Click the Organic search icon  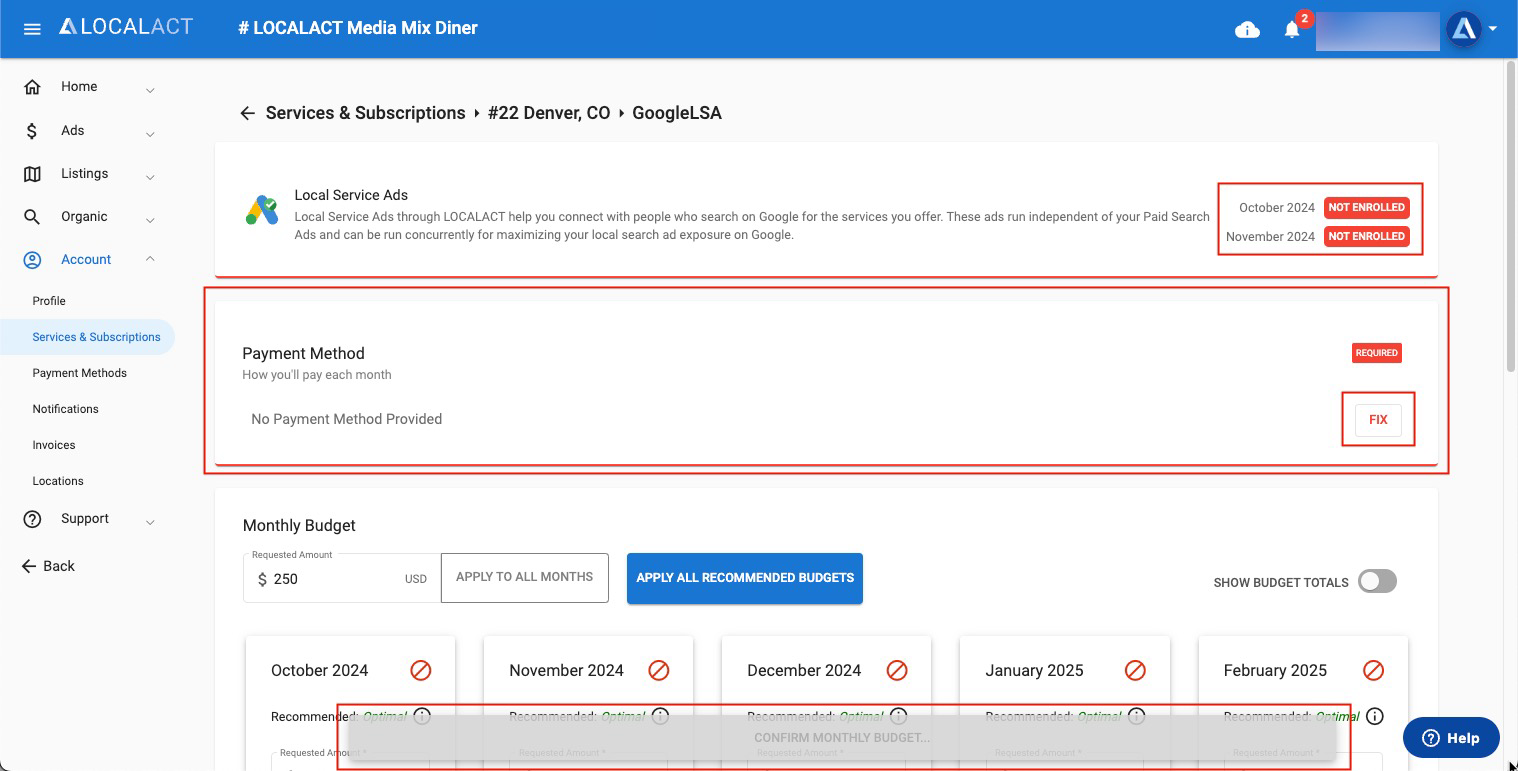pos(32,217)
